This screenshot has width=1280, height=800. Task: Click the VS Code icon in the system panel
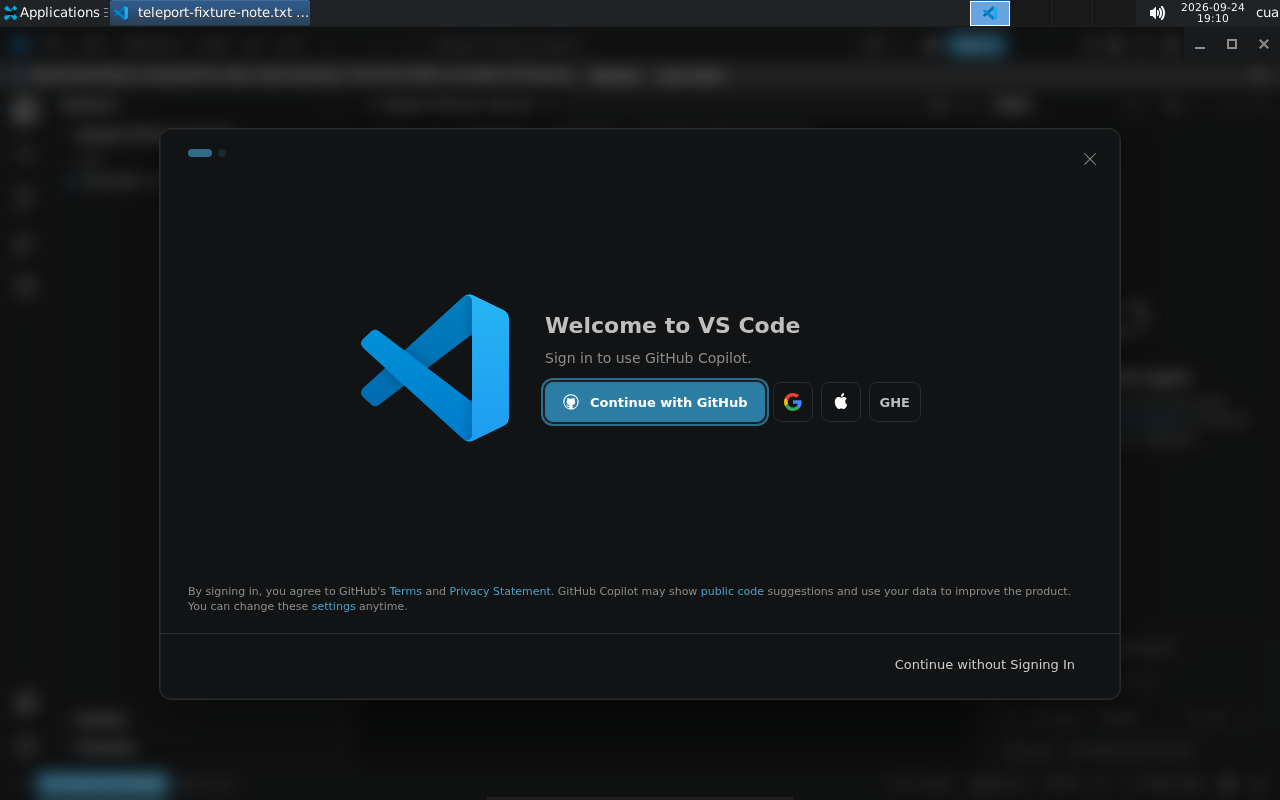990,13
